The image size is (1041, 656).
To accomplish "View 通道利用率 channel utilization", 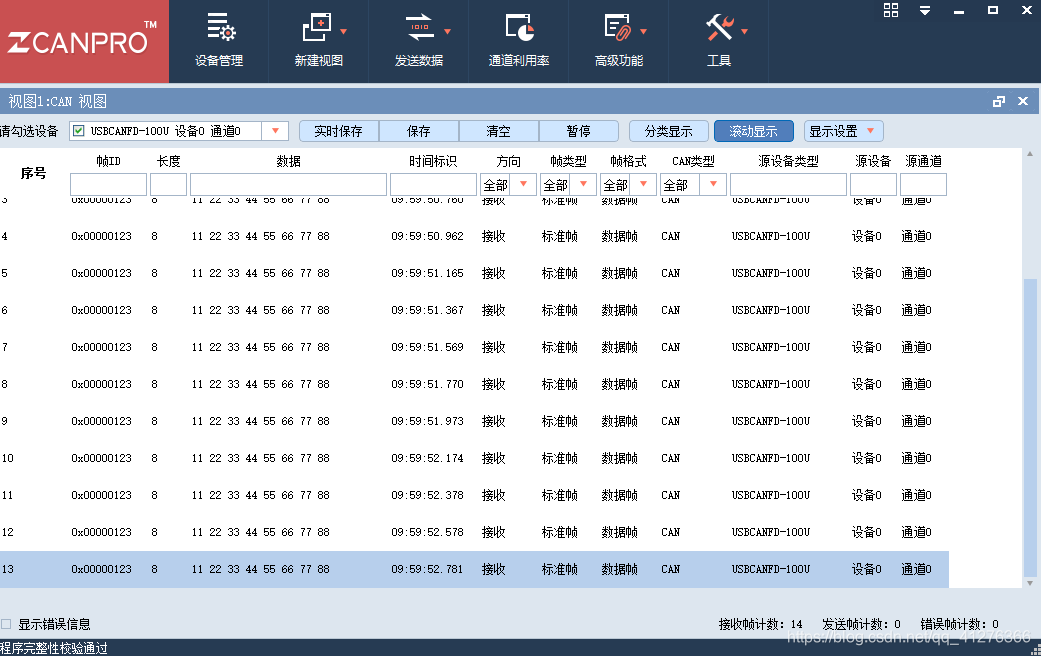I will click(519, 40).
